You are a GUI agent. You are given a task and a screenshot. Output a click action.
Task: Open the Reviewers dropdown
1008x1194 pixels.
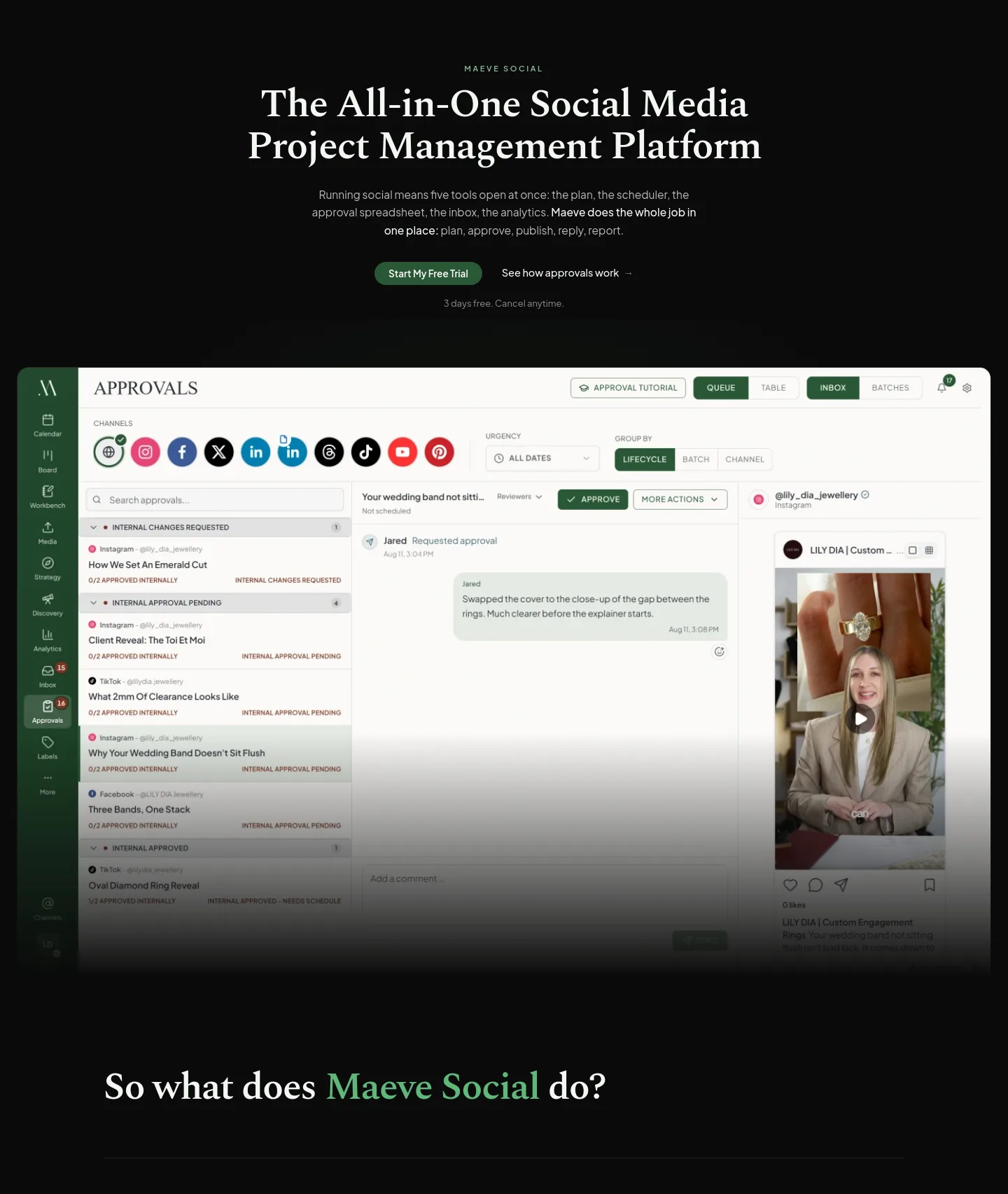[519, 497]
